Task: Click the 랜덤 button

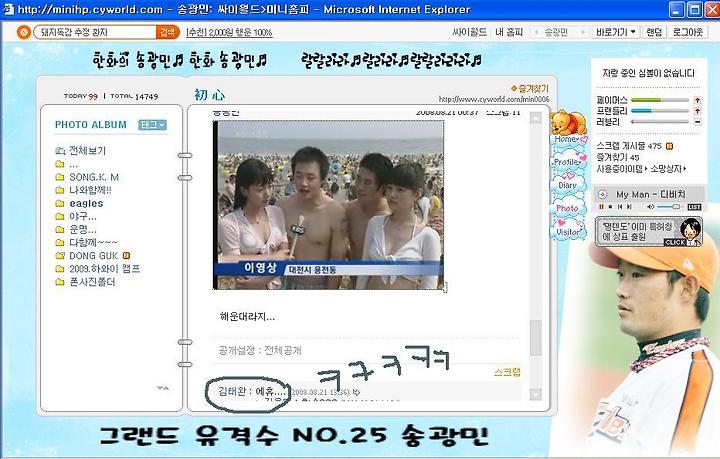Action: [x=654, y=32]
